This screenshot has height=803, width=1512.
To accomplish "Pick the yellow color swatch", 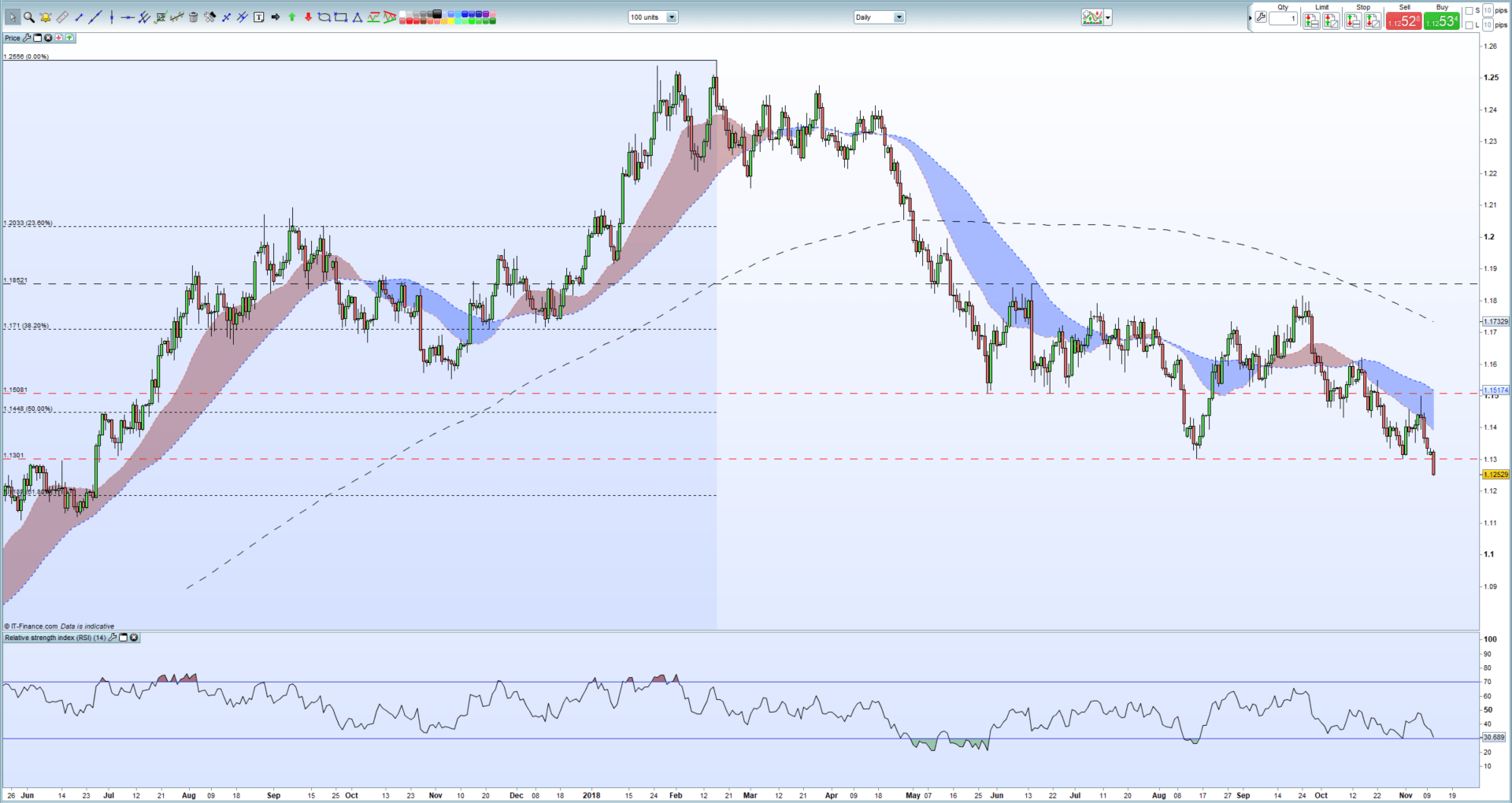I will pos(451,21).
